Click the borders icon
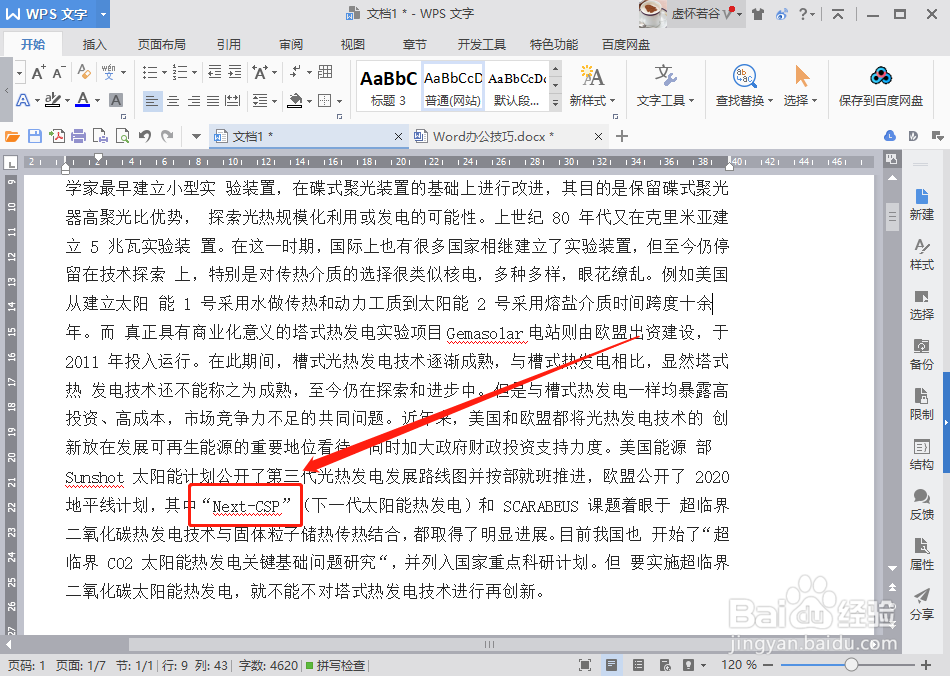Image resolution: width=950 pixels, height=676 pixels. (325, 101)
